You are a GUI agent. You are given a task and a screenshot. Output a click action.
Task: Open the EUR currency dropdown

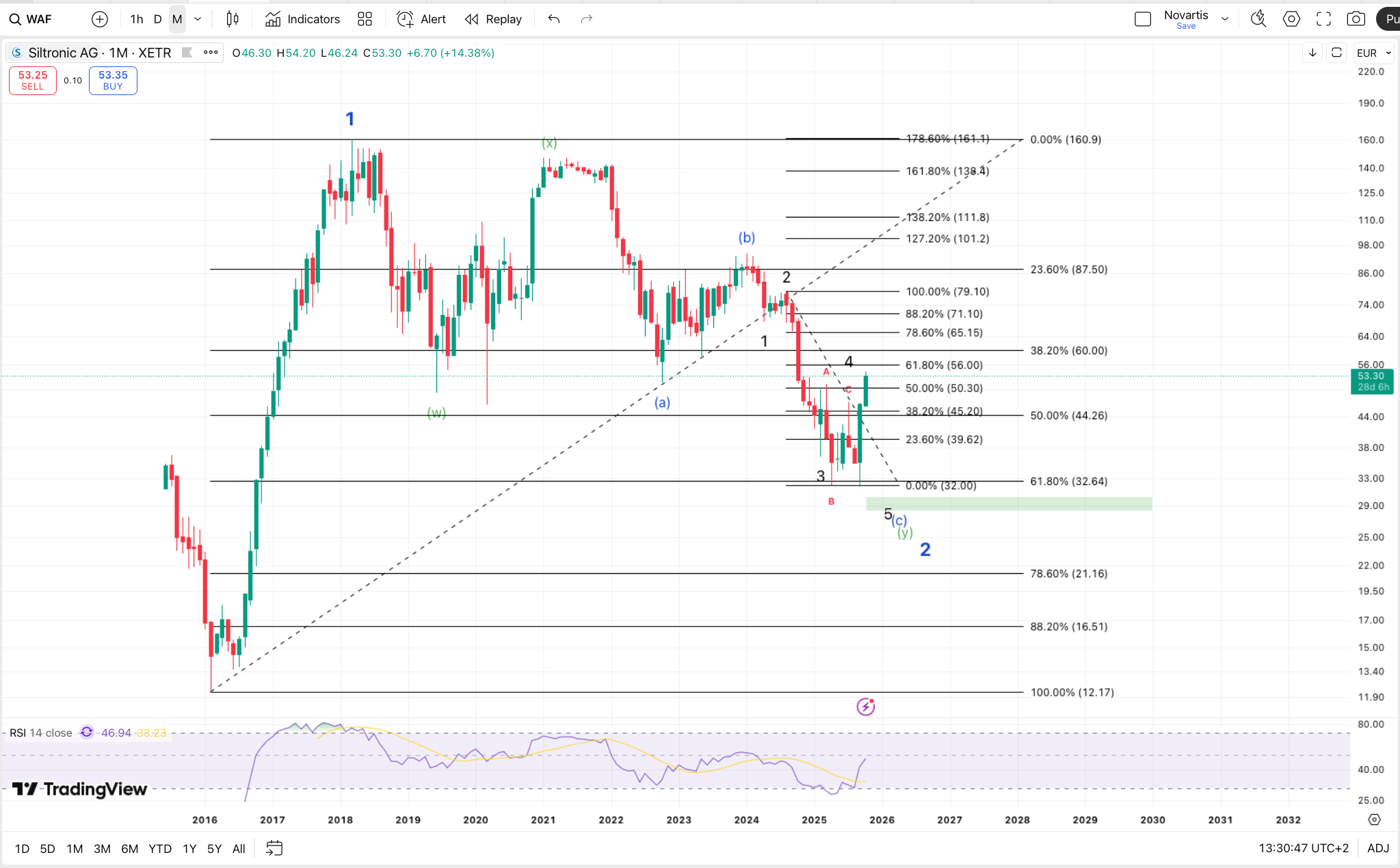pyautogui.click(x=1373, y=53)
